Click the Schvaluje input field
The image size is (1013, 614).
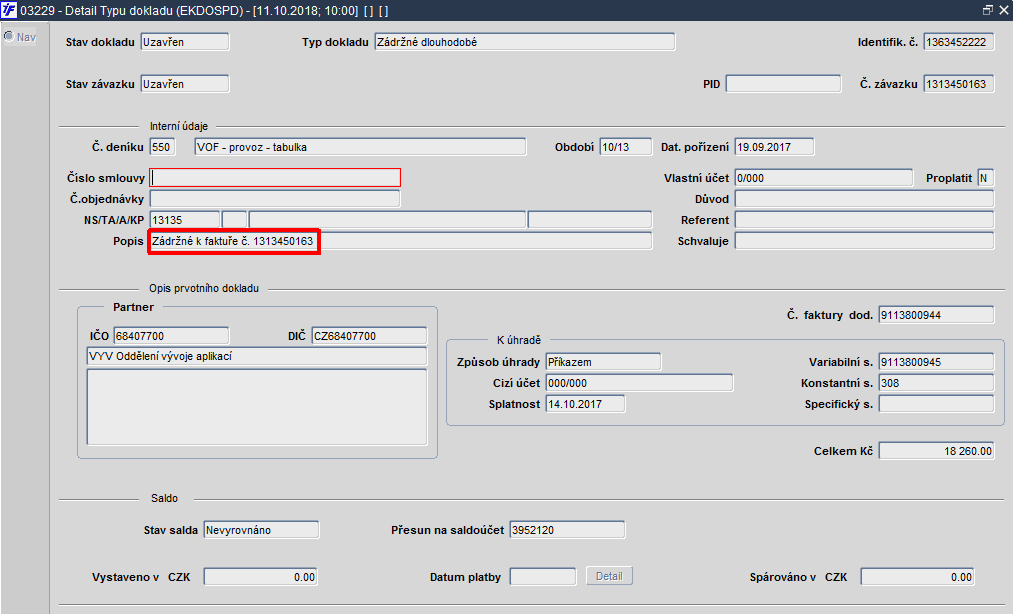pos(864,241)
